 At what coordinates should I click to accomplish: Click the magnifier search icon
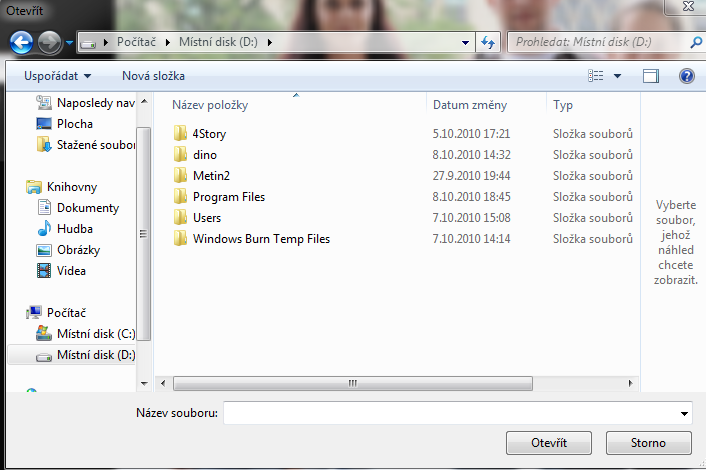pyautogui.click(x=696, y=42)
